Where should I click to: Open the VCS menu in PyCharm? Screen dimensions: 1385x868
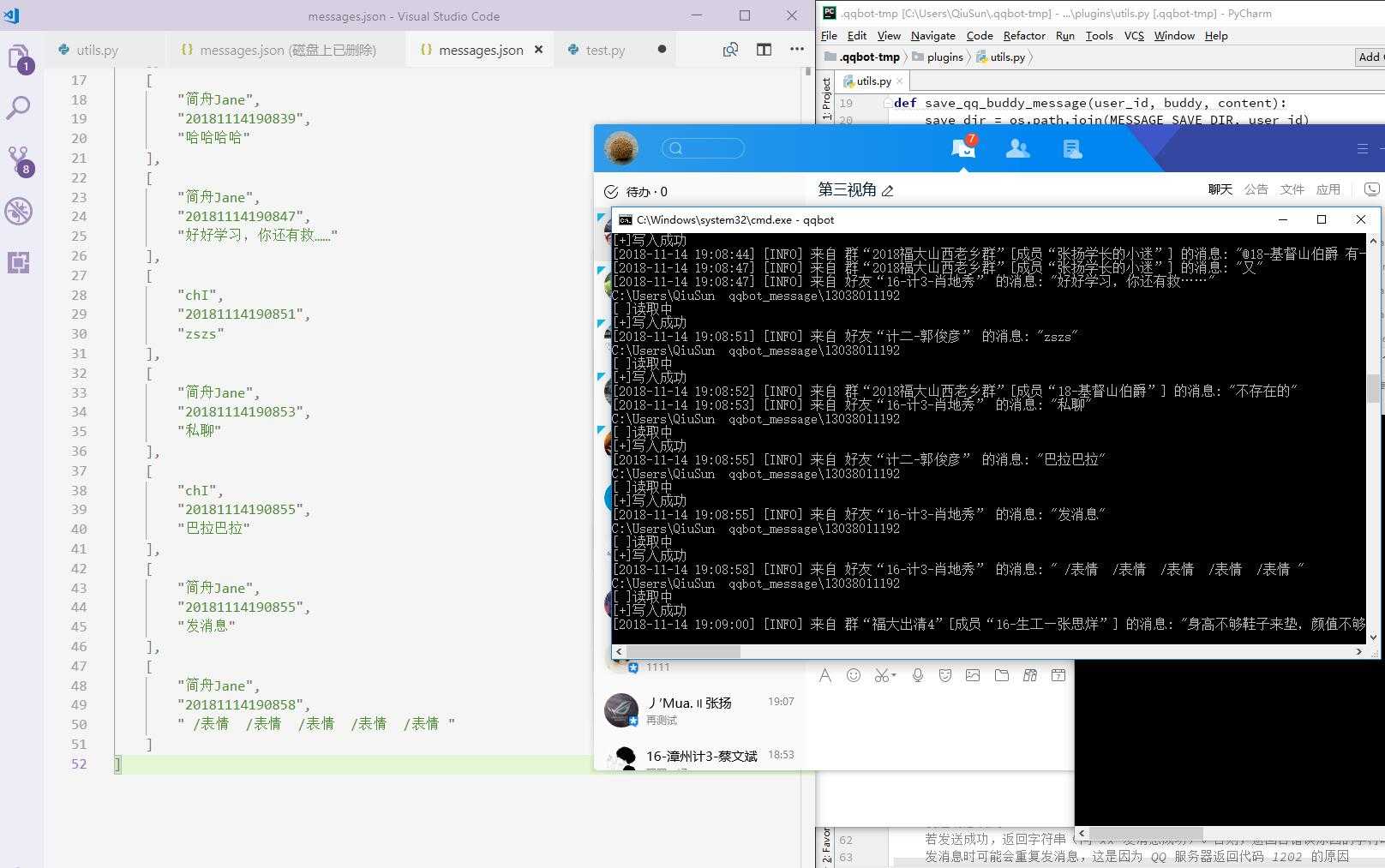[1134, 35]
